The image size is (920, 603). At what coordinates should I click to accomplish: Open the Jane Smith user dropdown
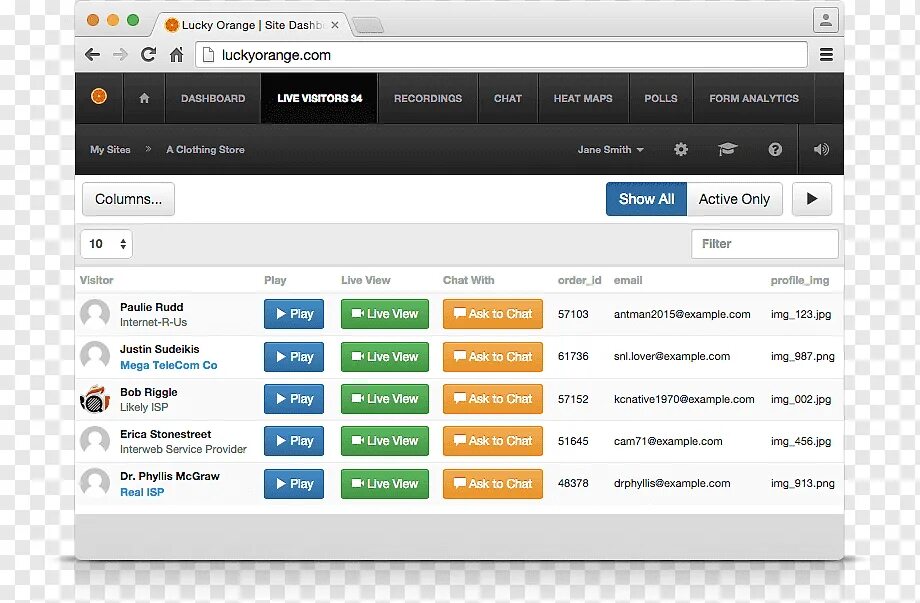[x=610, y=150]
